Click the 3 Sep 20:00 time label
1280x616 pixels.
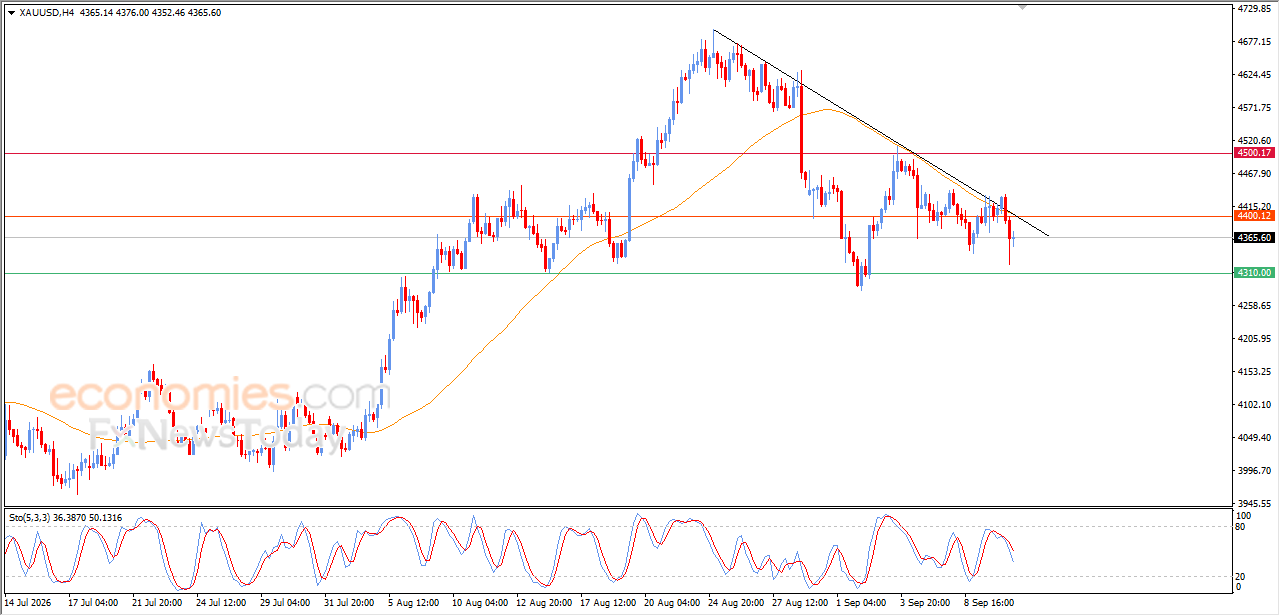point(926,603)
